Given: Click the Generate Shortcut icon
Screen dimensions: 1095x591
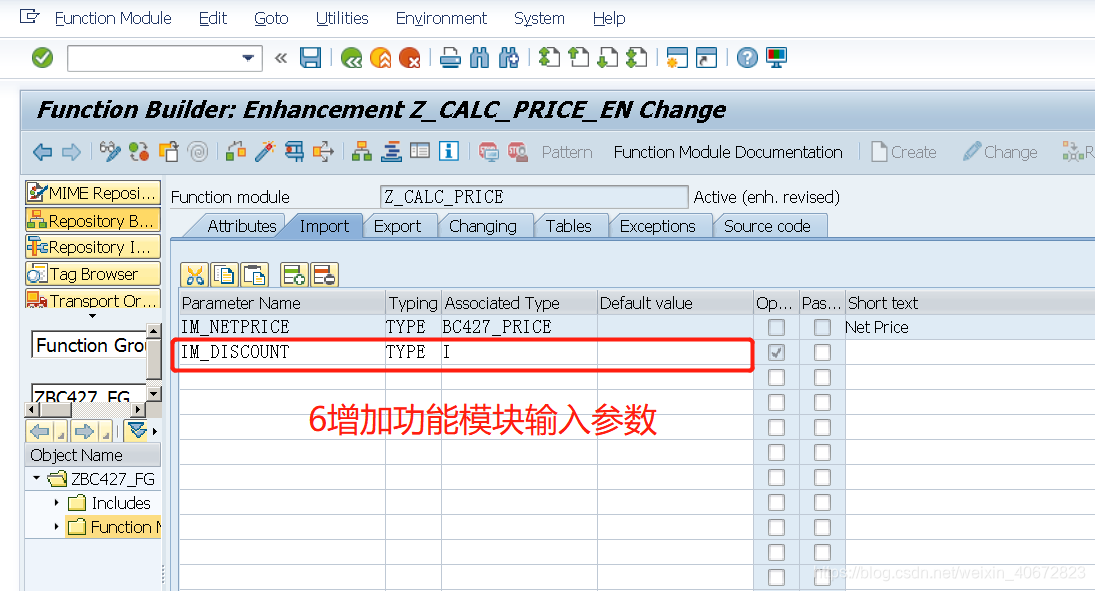Looking at the screenshot, I should tap(707, 58).
